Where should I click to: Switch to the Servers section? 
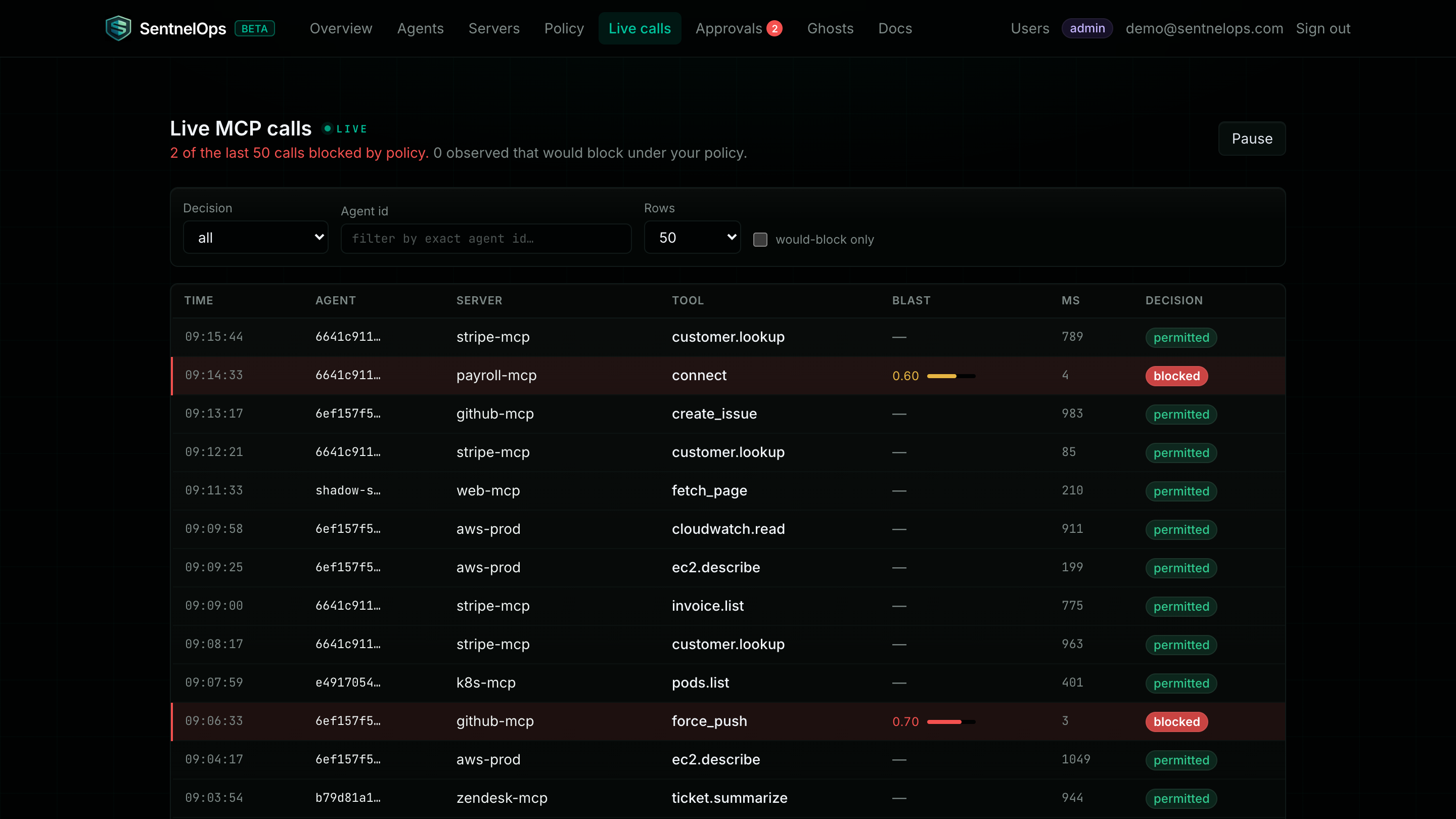coord(494,28)
